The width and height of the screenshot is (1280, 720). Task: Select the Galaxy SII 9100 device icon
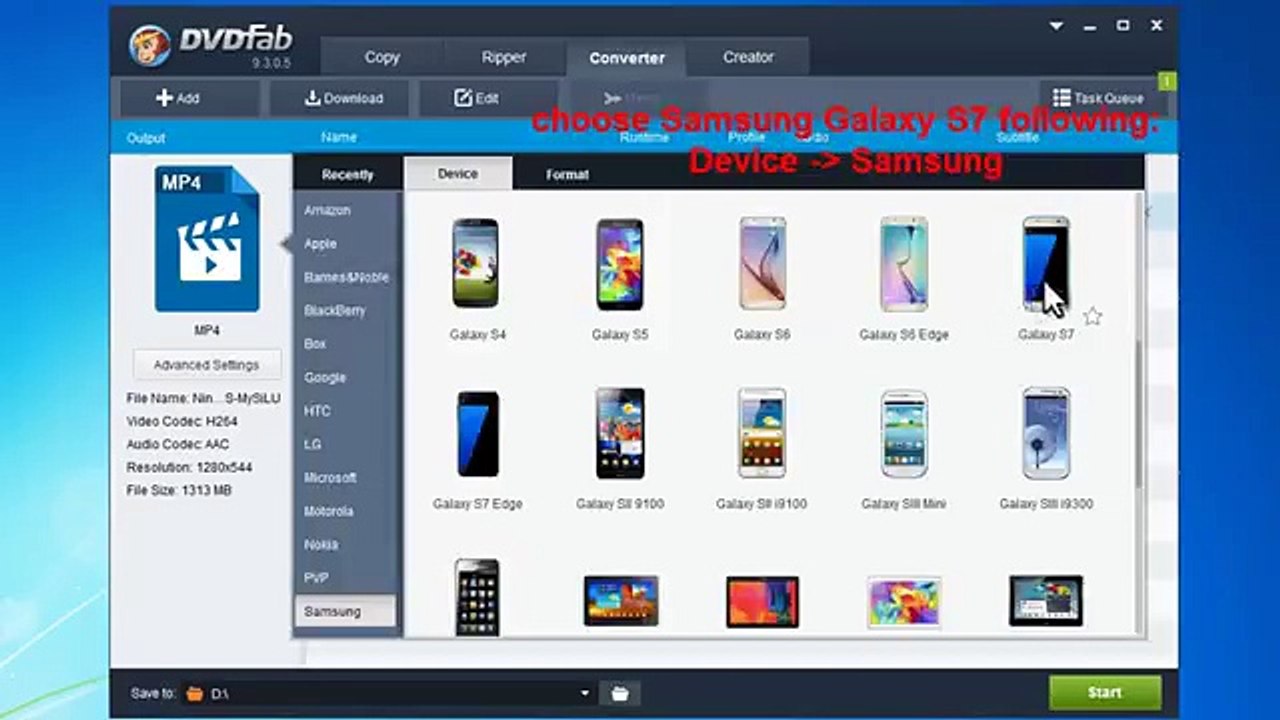point(620,434)
